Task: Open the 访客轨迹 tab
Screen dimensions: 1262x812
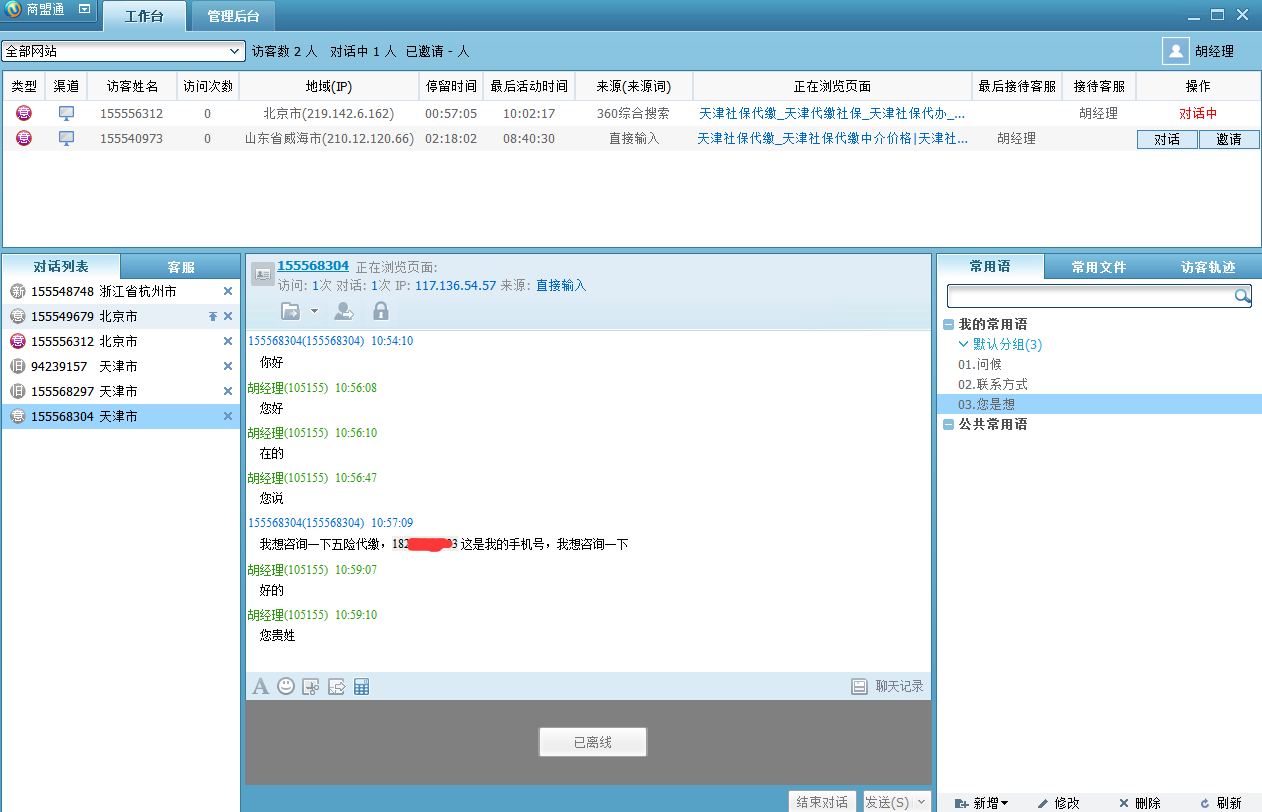Action: 1208,267
